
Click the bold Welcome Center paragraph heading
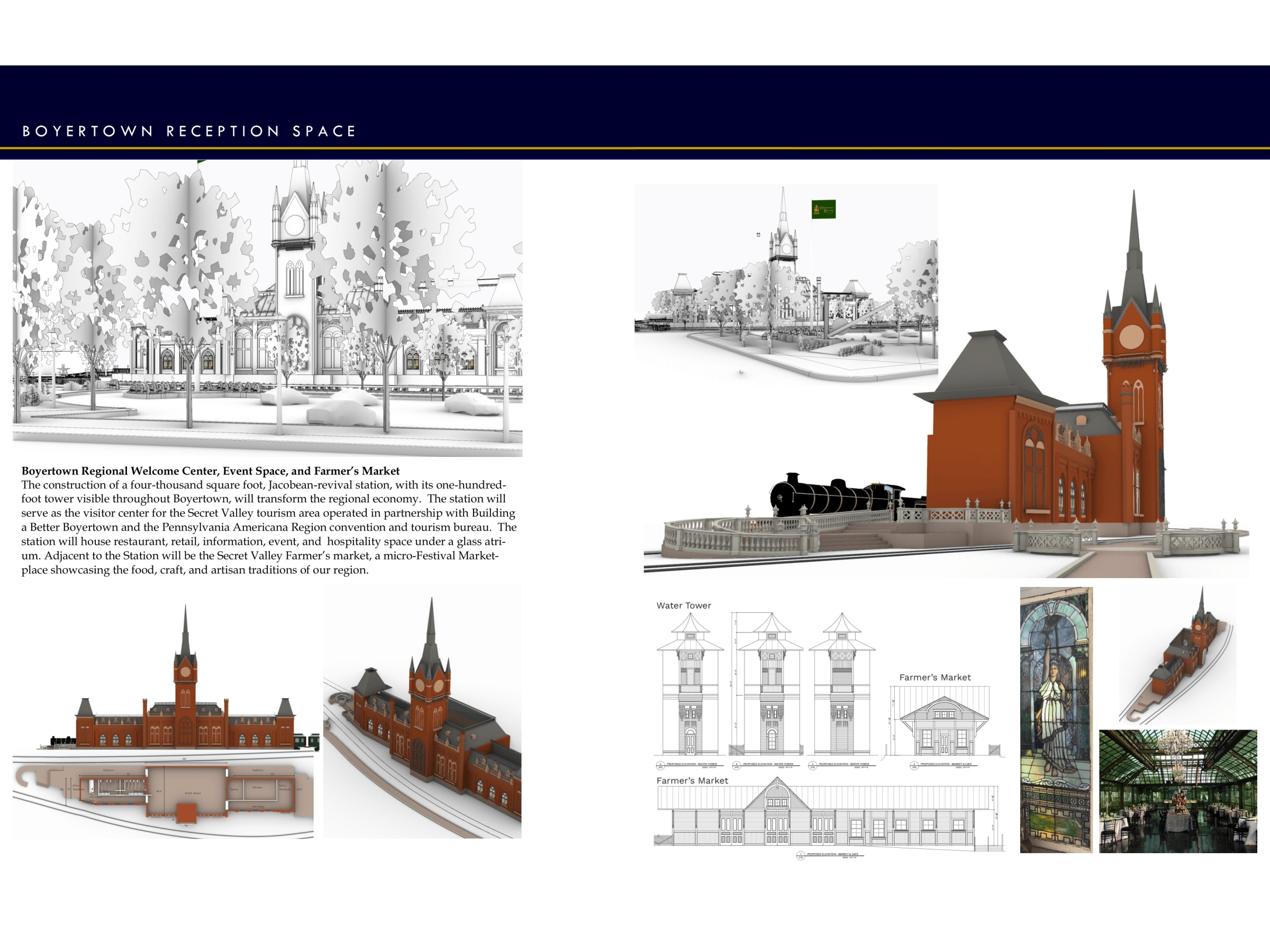tap(210, 471)
